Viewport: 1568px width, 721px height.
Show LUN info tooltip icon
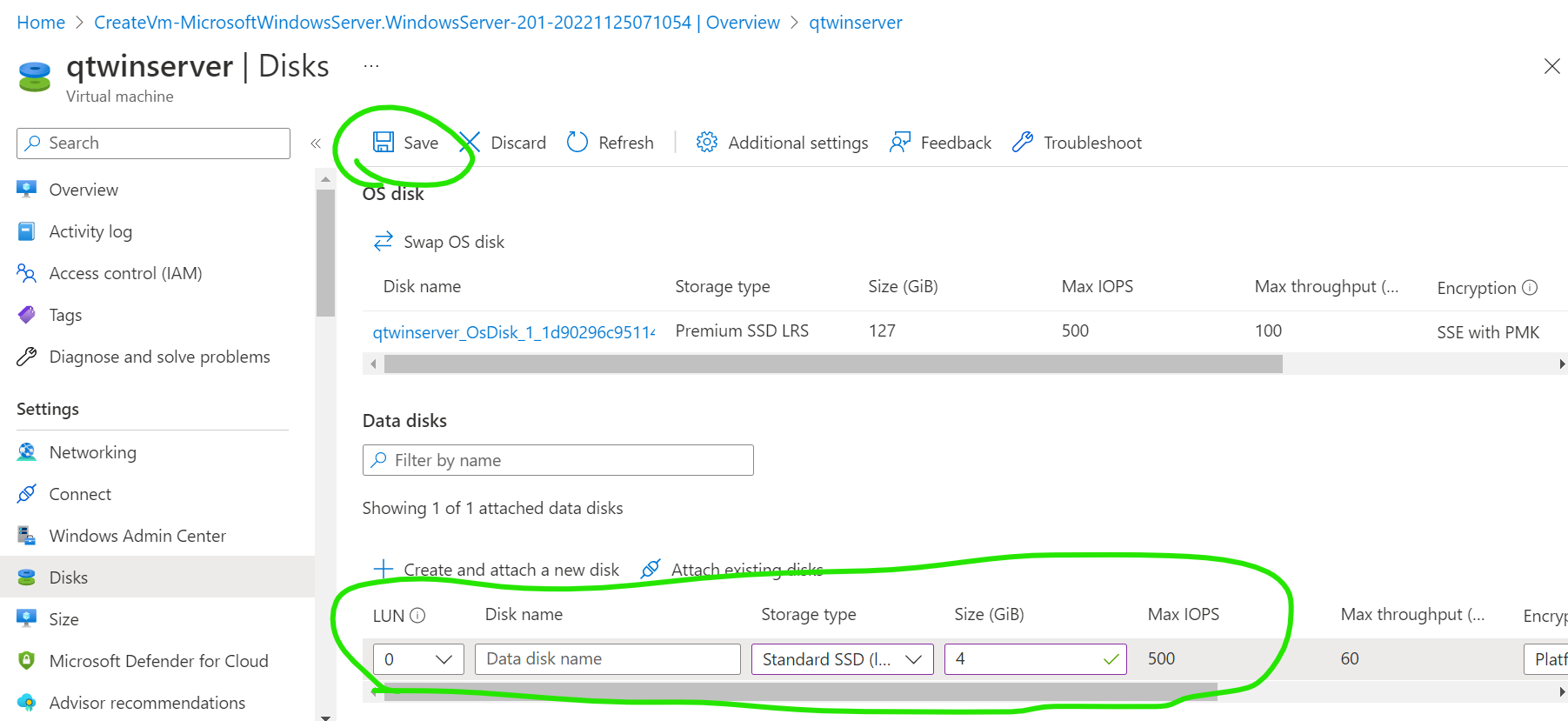417,615
